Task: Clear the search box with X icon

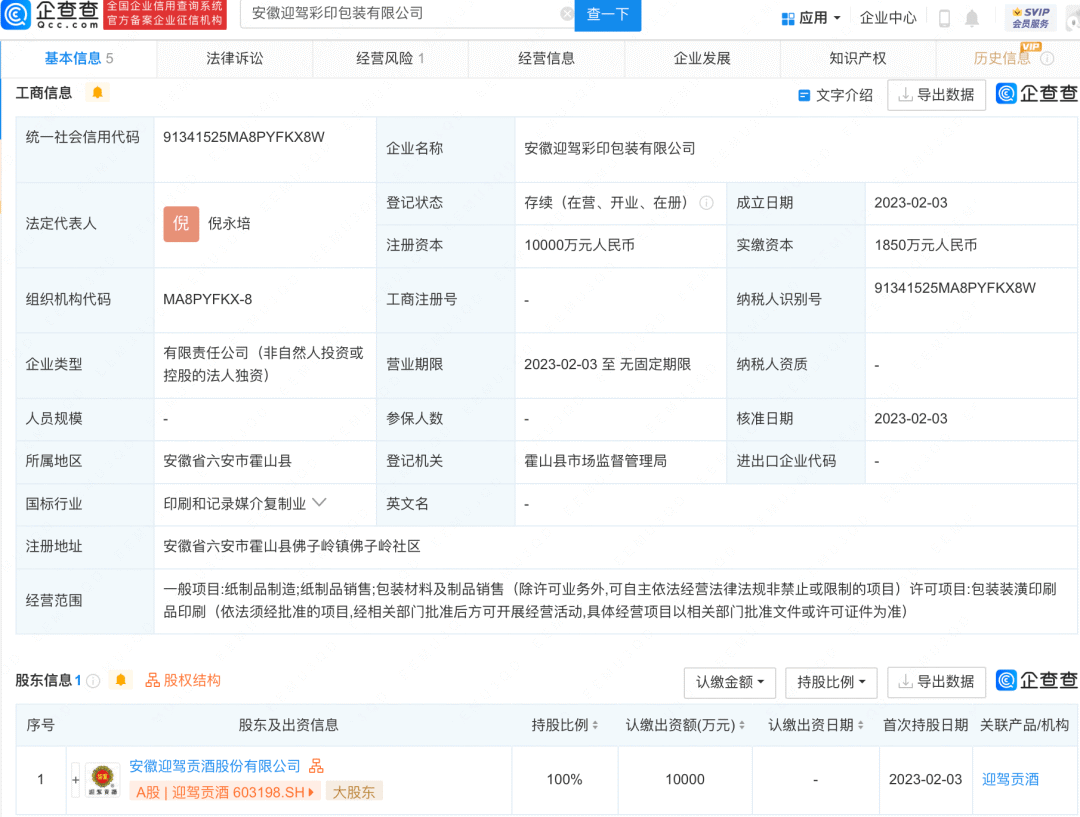Action: pyautogui.click(x=567, y=14)
